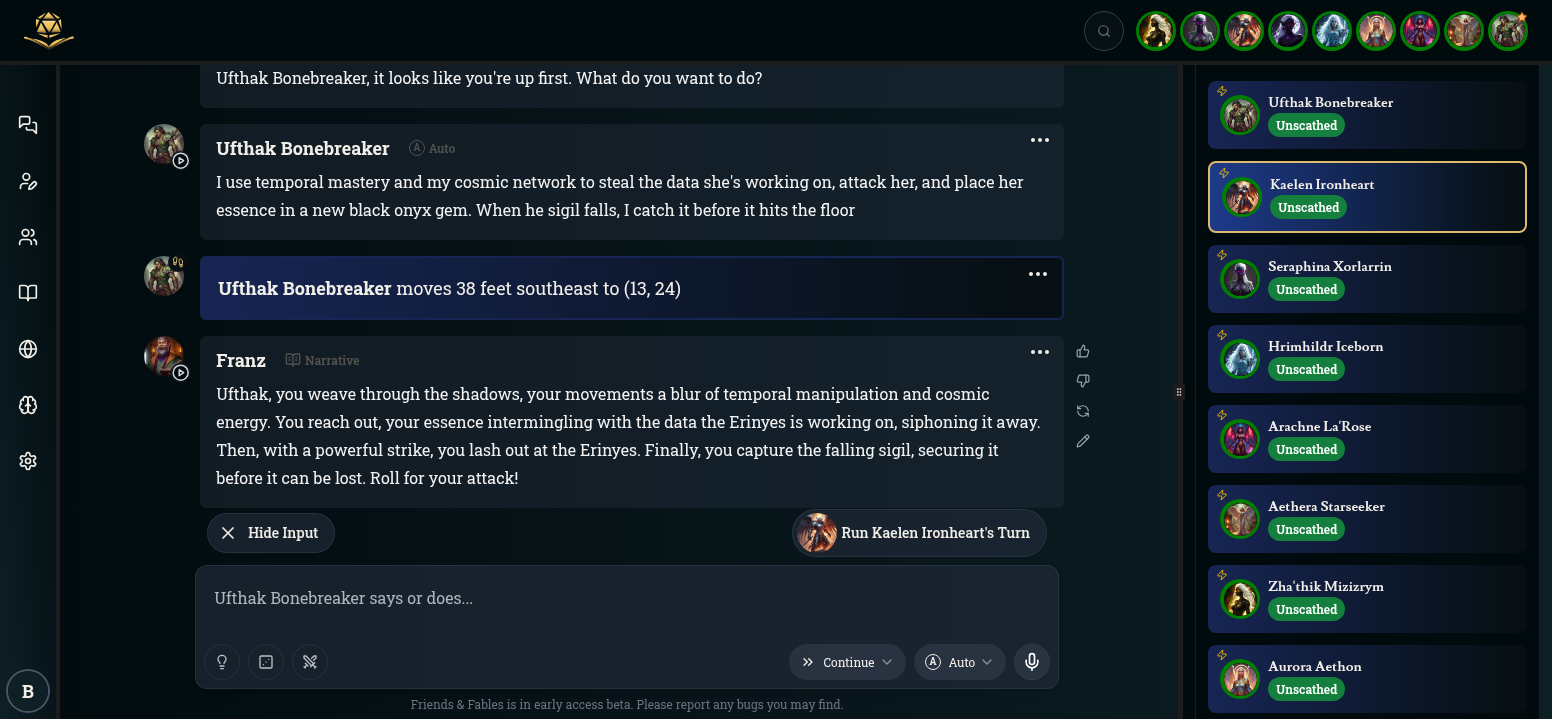Thumbs up Franz's narrative message

(1083, 351)
